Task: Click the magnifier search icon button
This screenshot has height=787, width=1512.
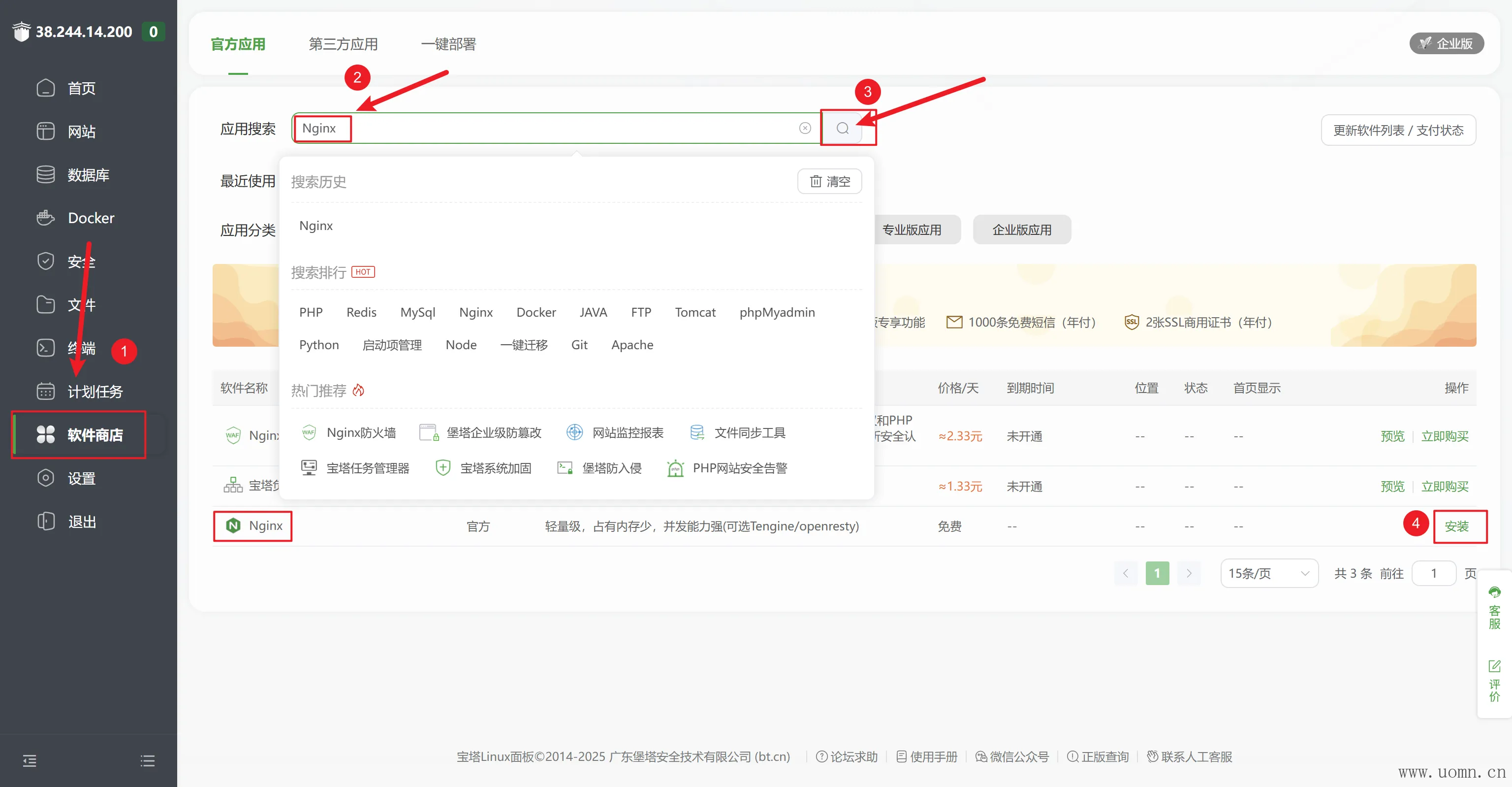Action: click(842, 128)
